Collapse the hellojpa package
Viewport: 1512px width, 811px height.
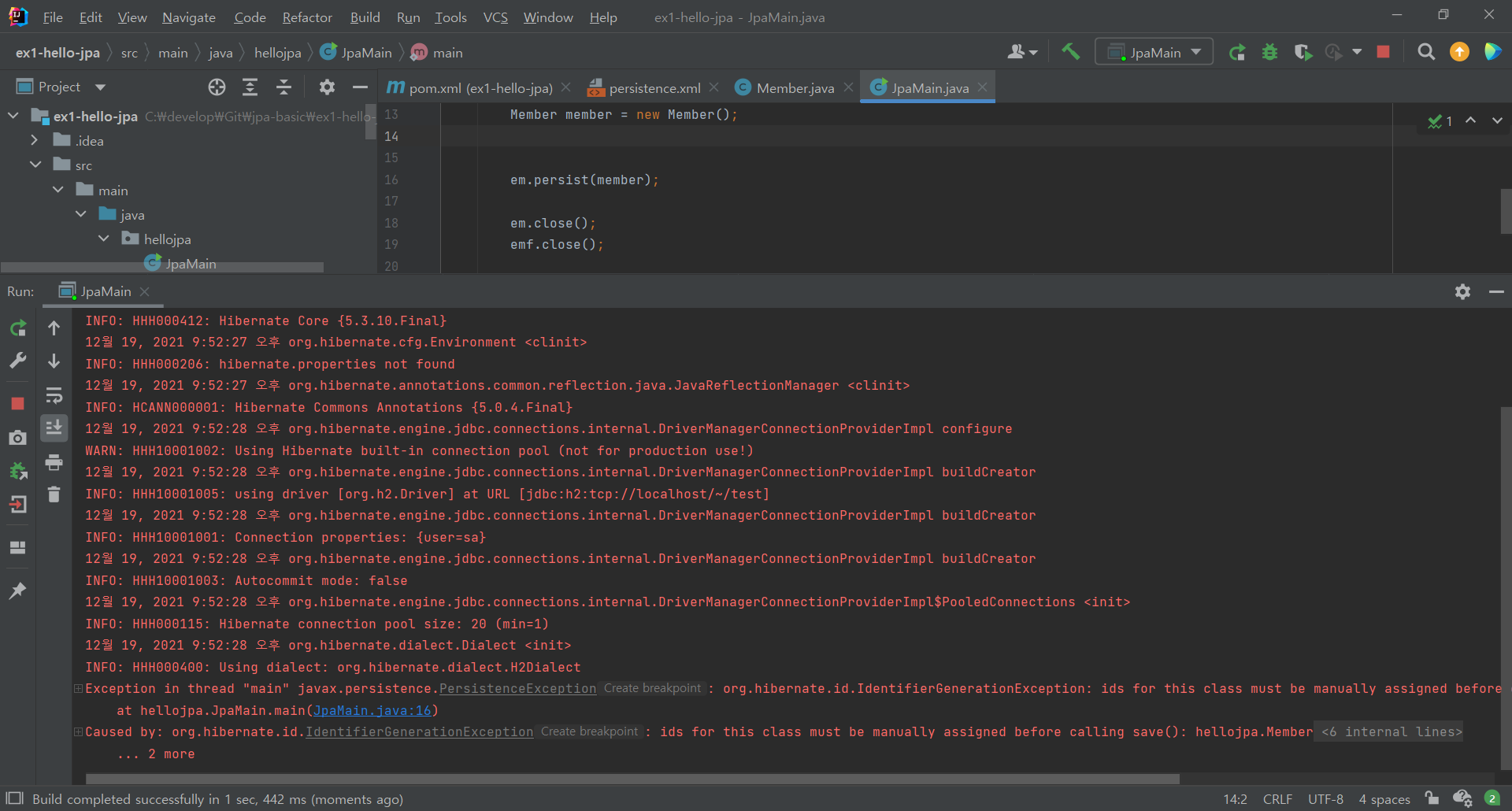tap(103, 239)
